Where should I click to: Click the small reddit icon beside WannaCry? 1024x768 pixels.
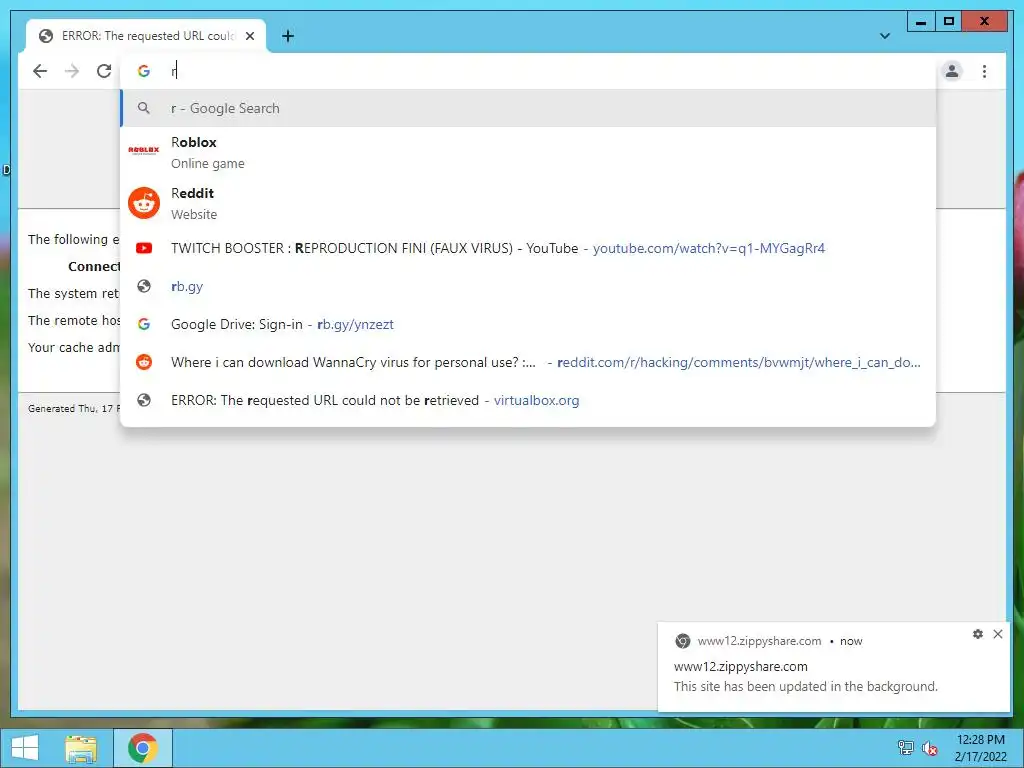[x=144, y=362]
